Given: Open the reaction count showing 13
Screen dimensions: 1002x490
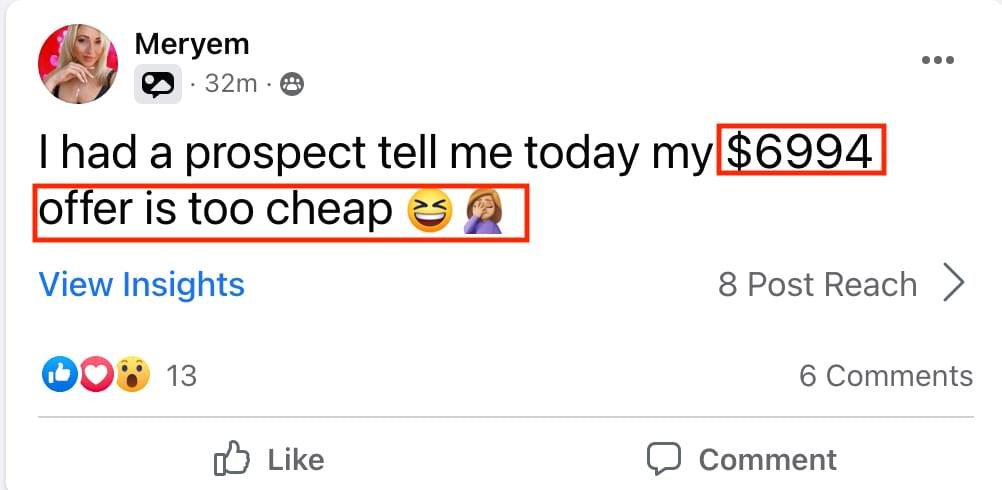Looking at the screenshot, I should click(x=181, y=376).
